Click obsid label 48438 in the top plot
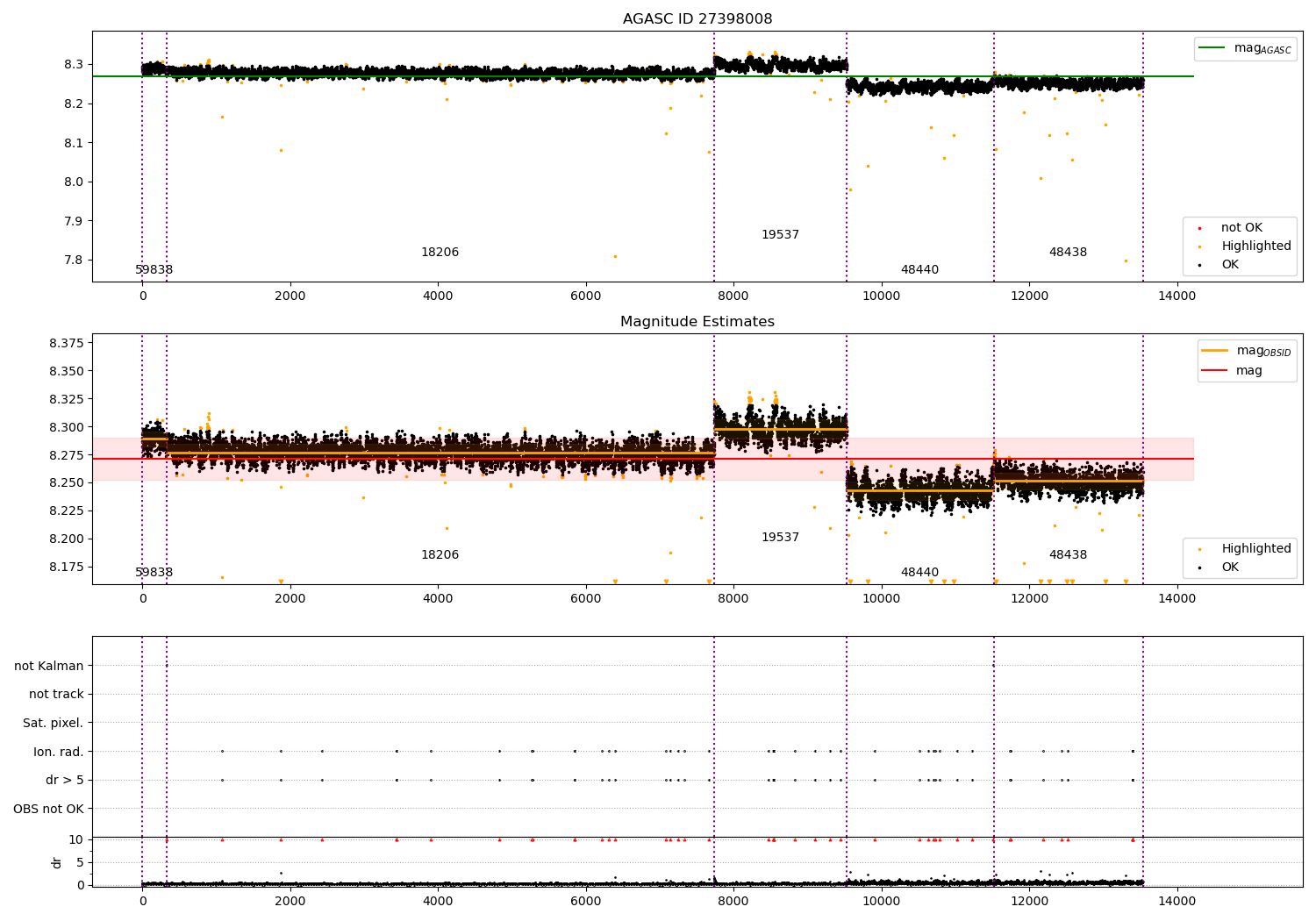Image resolution: width=1316 pixels, height=921 pixels. [x=1068, y=253]
